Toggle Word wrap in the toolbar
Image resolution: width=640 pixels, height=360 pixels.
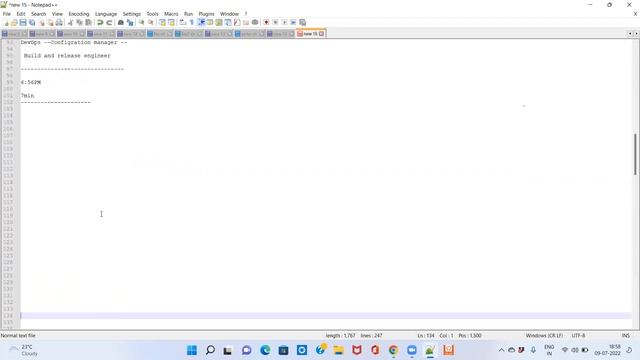coord(182,22)
